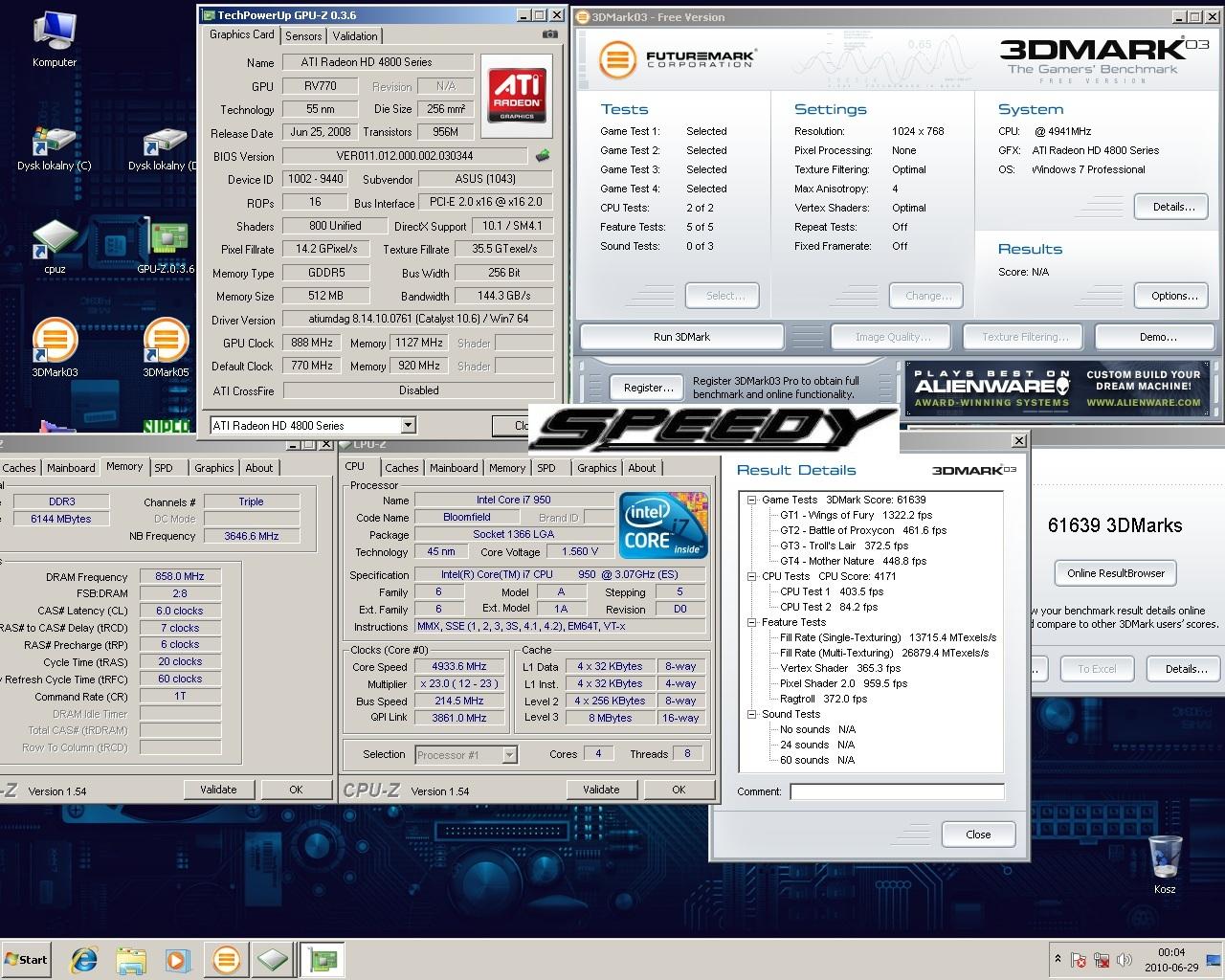
Task: Launch 3DMark05 desktop shortcut
Action: 166,347
